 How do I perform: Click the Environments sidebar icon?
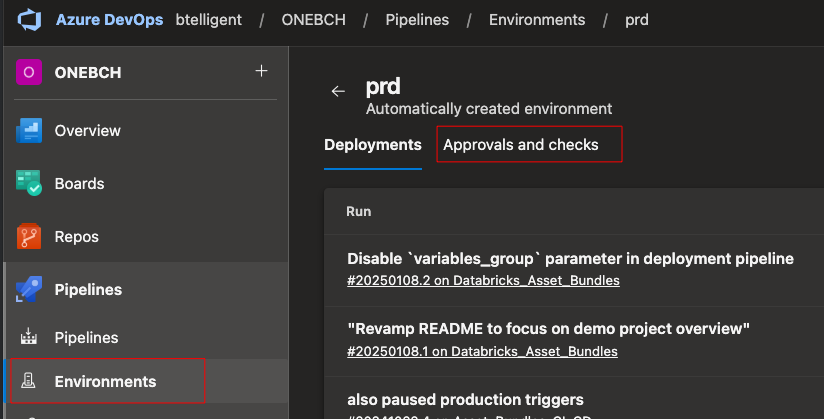click(28, 381)
